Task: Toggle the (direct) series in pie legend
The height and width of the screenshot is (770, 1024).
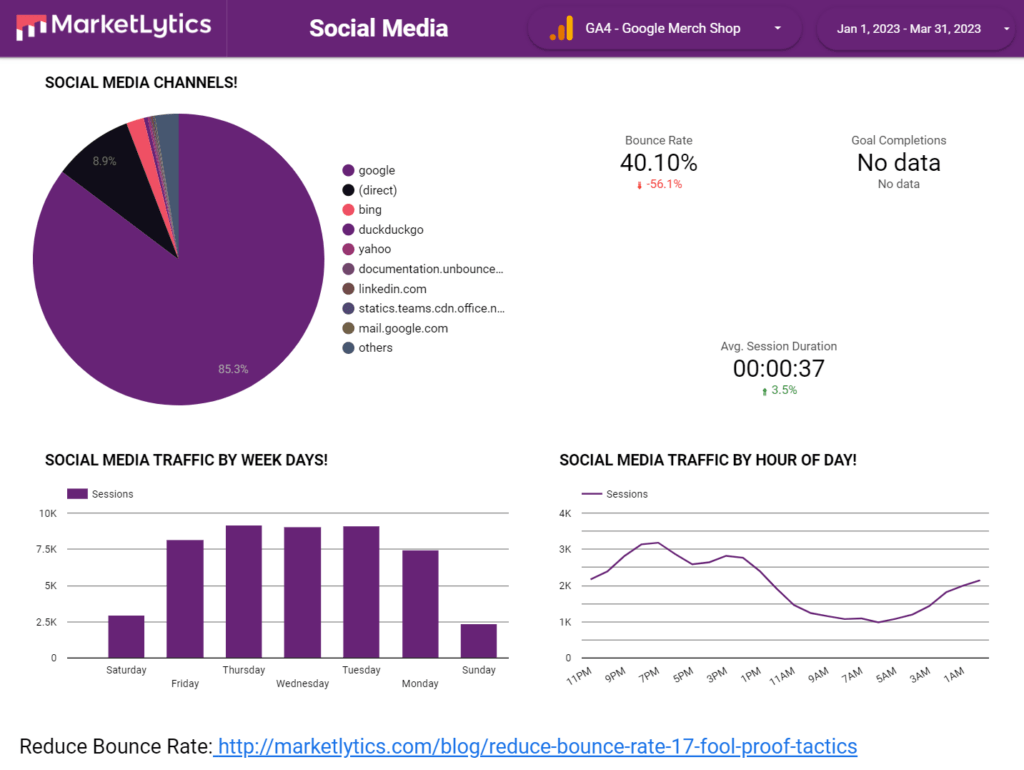Action: coord(377,190)
